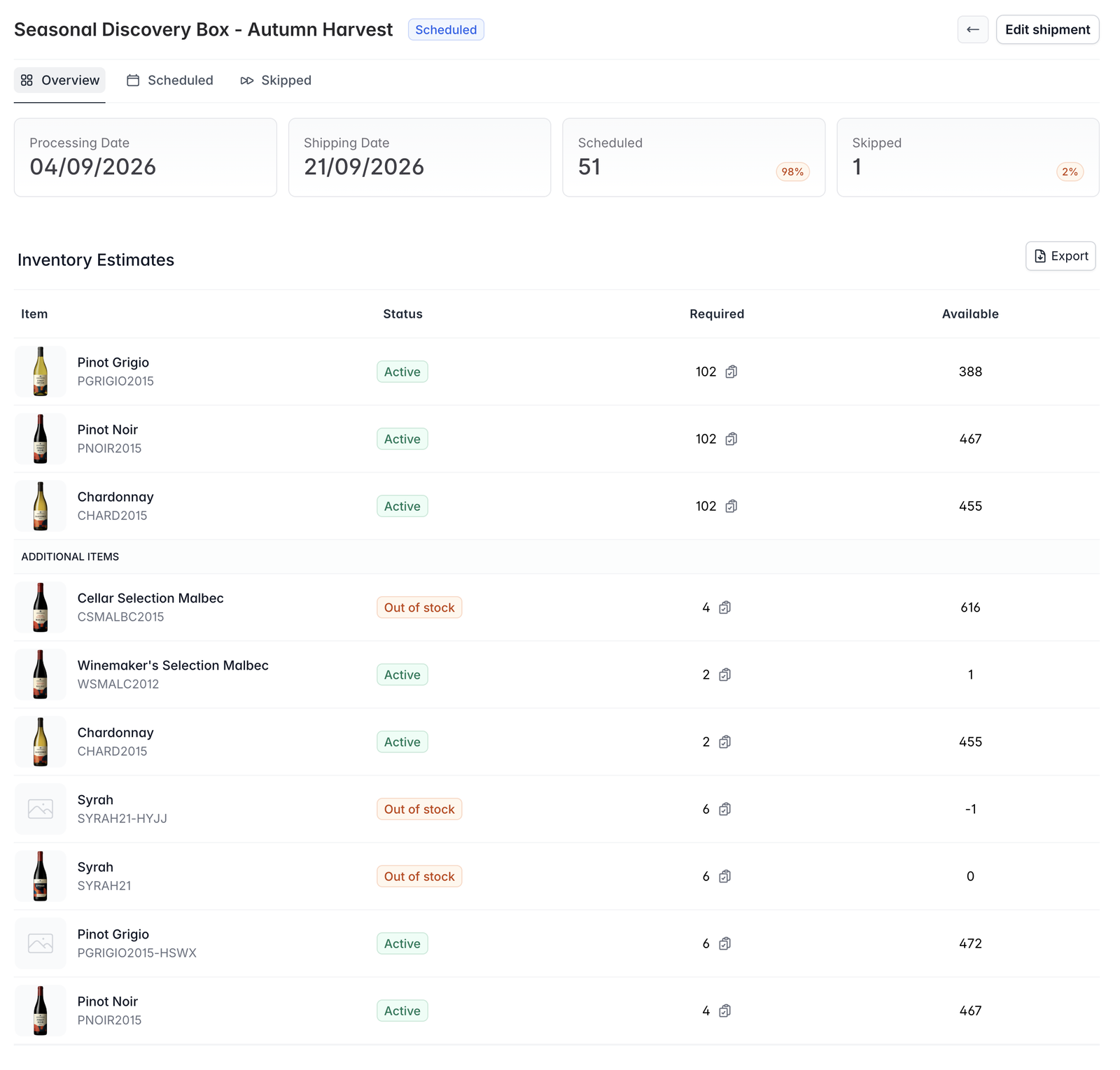Viewport: 1120px width, 1070px height.
Task: Click the Processing Date card
Action: click(x=146, y=157)
